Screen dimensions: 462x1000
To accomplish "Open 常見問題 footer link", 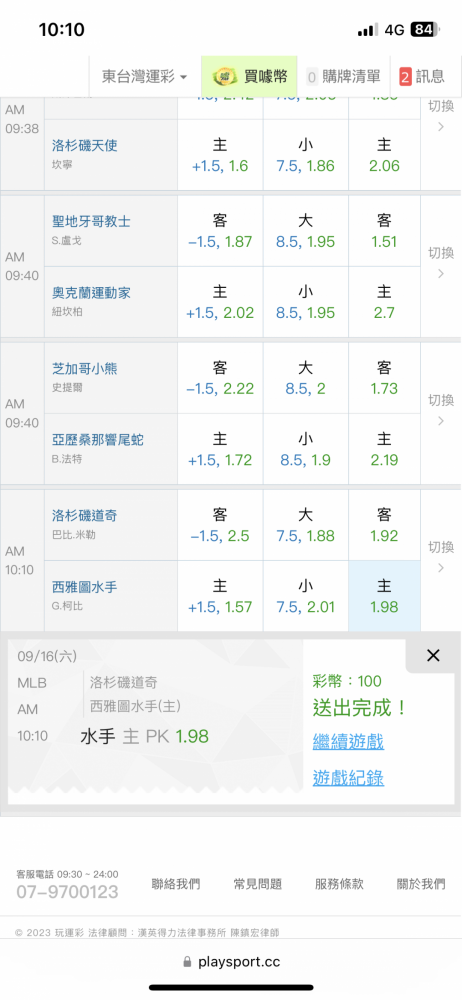I will coord(257,884).
